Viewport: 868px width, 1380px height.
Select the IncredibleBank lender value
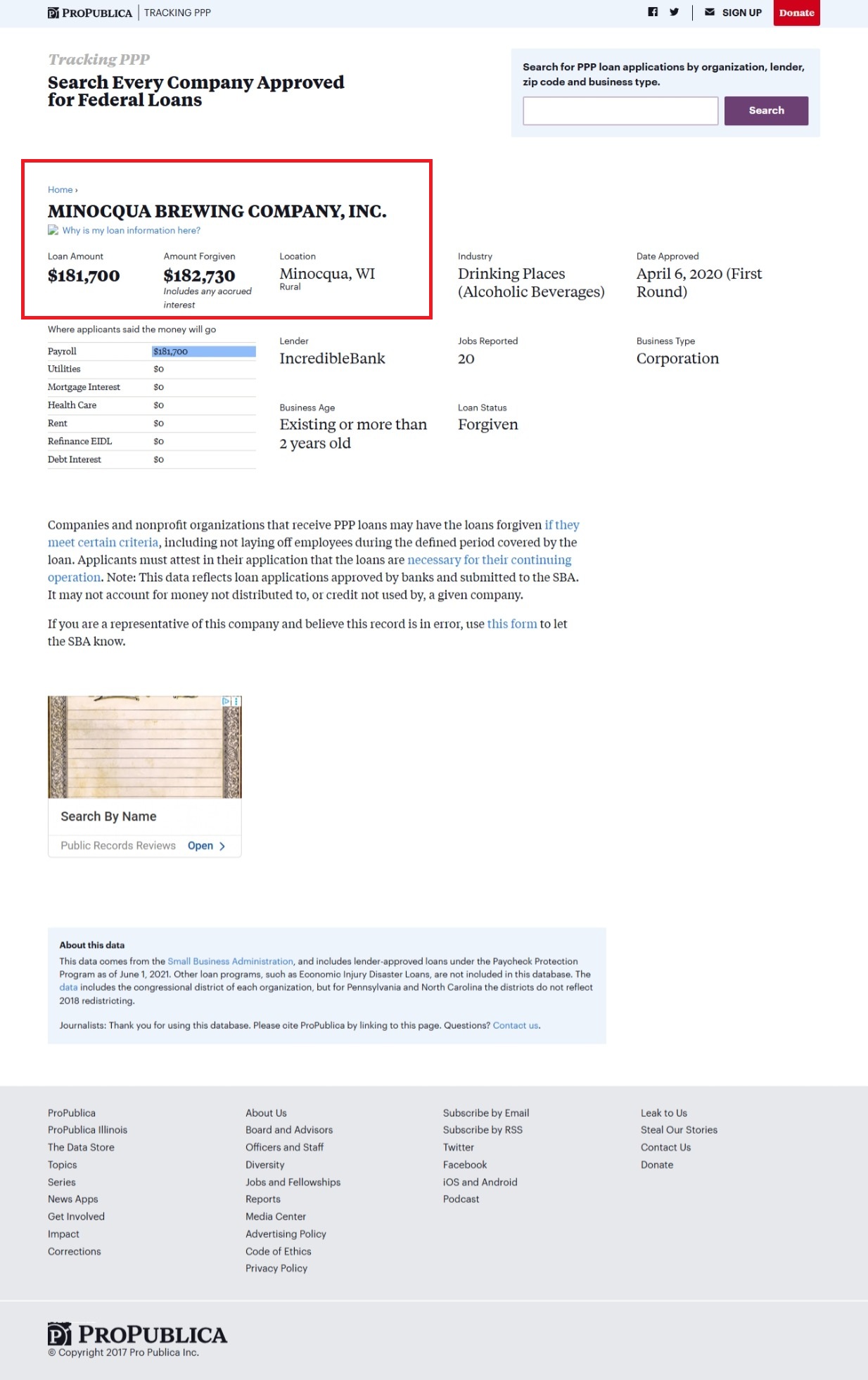pos(332,358)
